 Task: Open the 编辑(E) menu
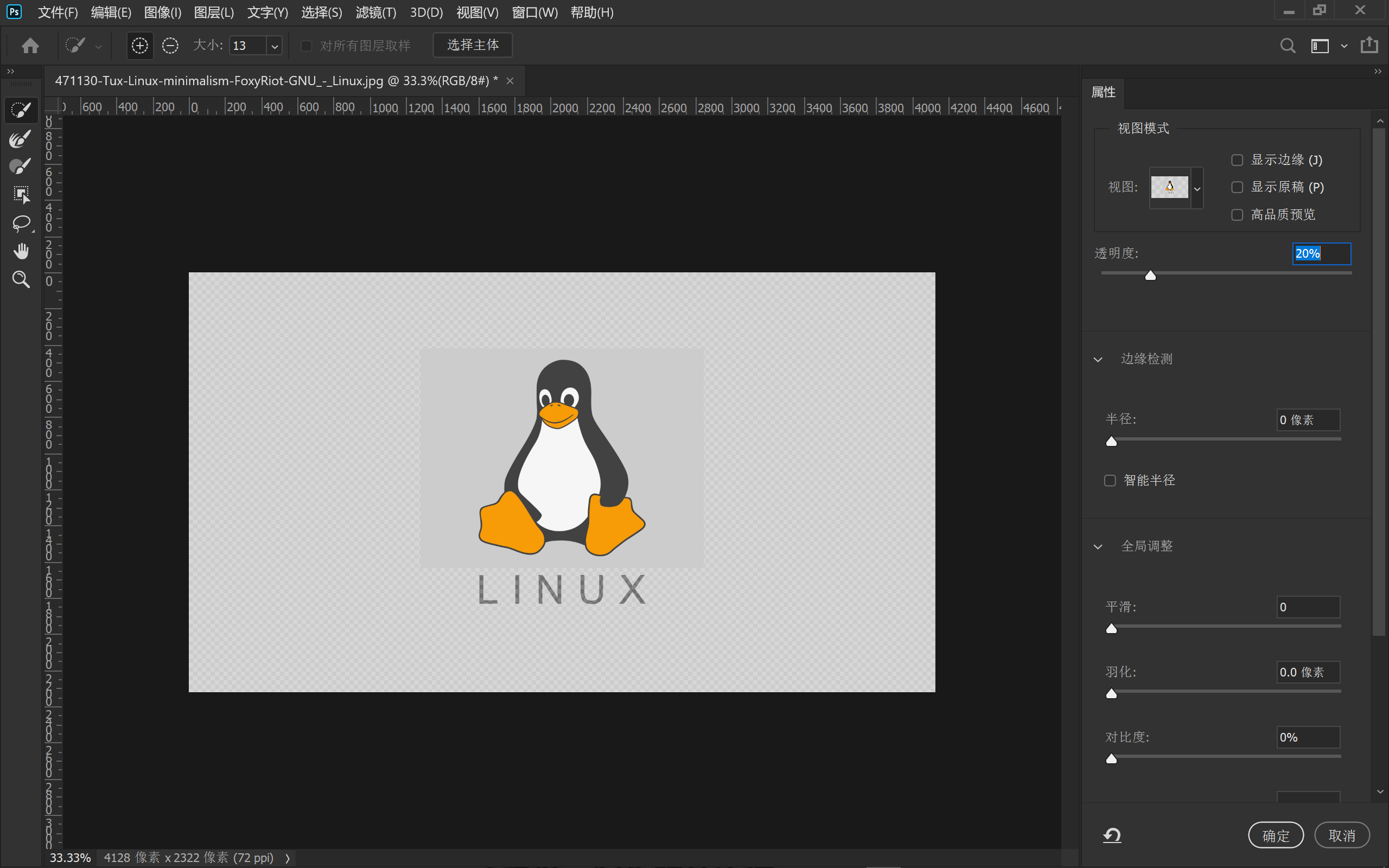coord(111,12)
